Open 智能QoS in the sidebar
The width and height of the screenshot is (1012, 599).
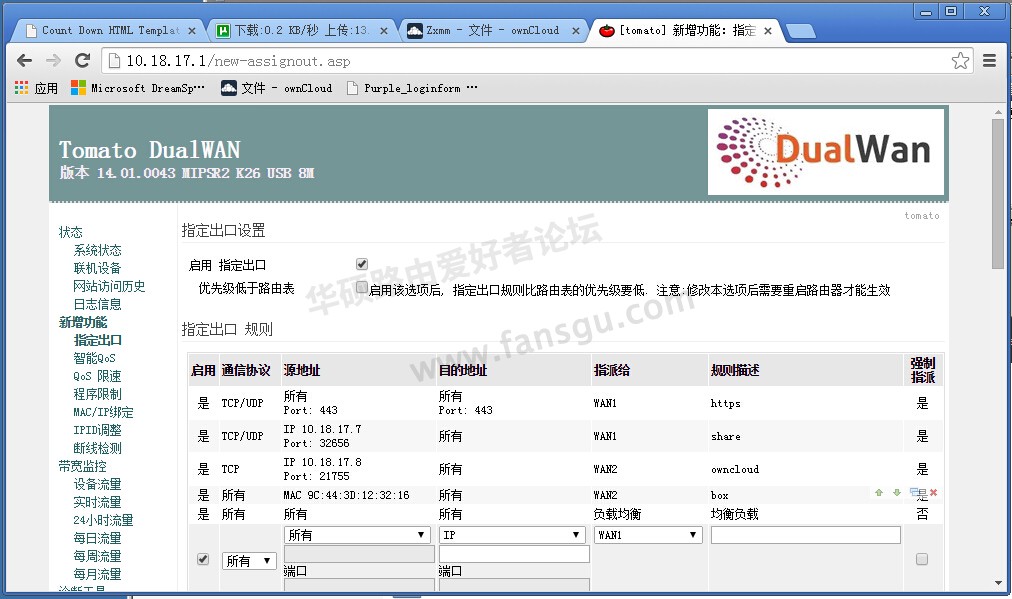(x=94, y=358)
